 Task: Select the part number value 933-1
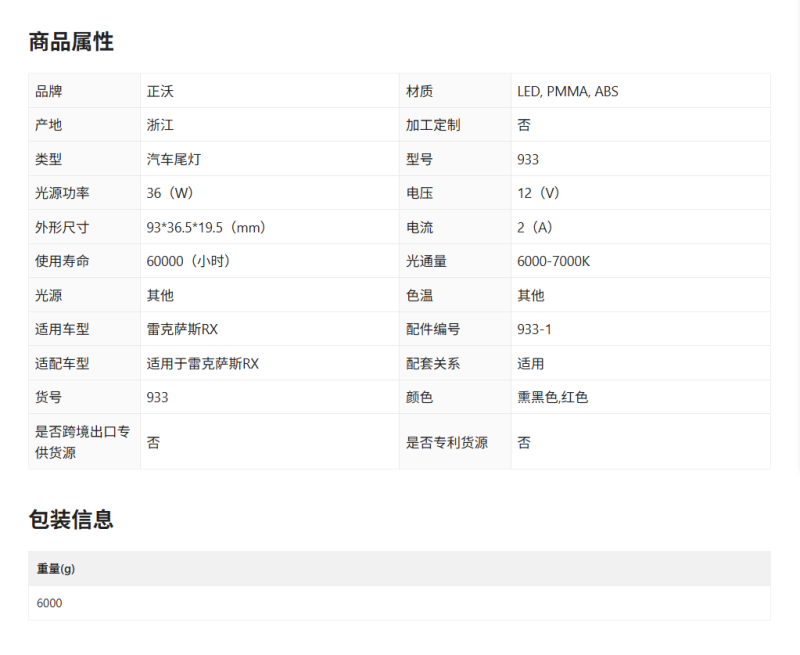[534, 330]
